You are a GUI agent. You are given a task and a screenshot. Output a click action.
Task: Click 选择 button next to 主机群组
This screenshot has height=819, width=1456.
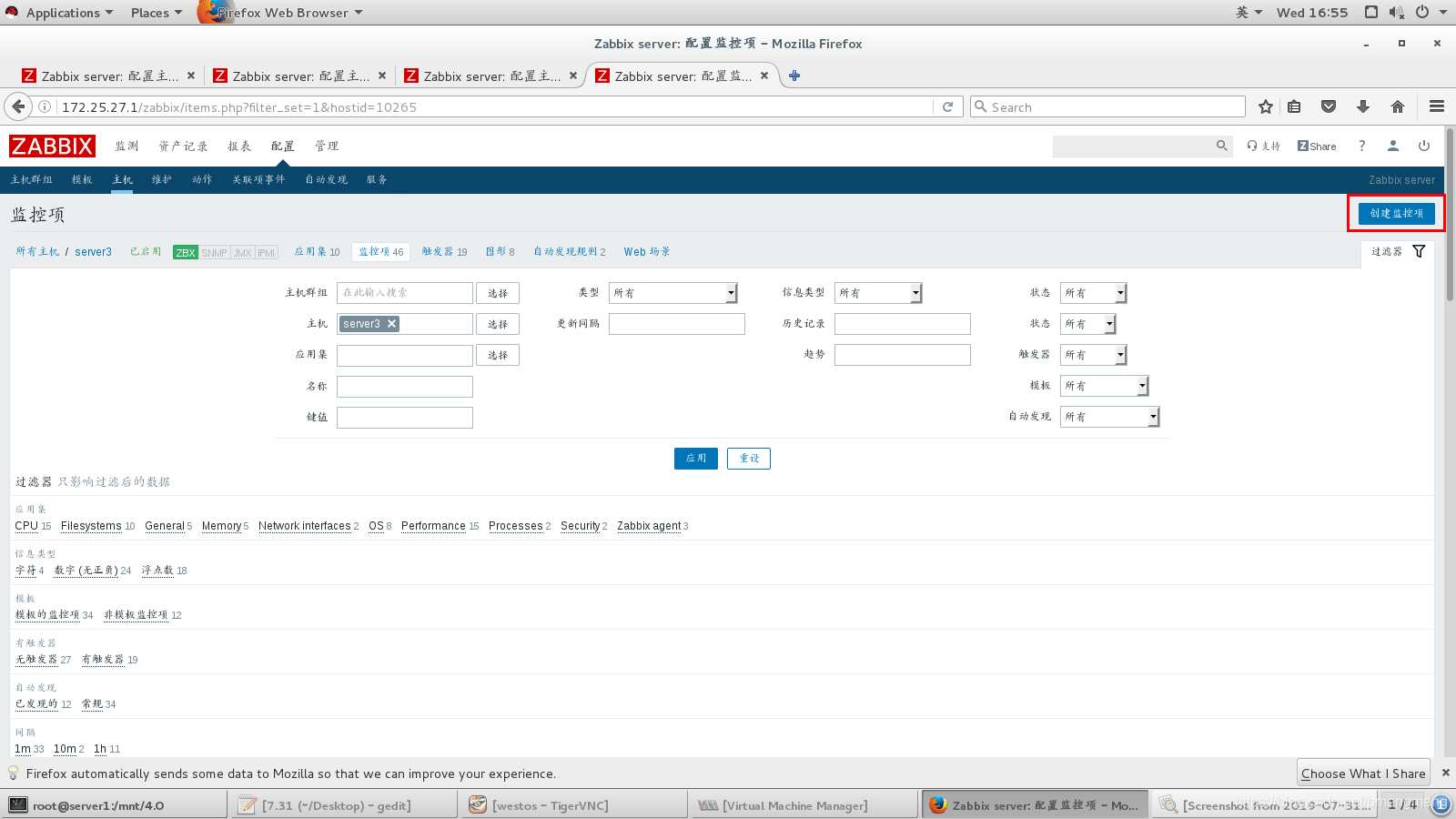(x=498, y=293)
